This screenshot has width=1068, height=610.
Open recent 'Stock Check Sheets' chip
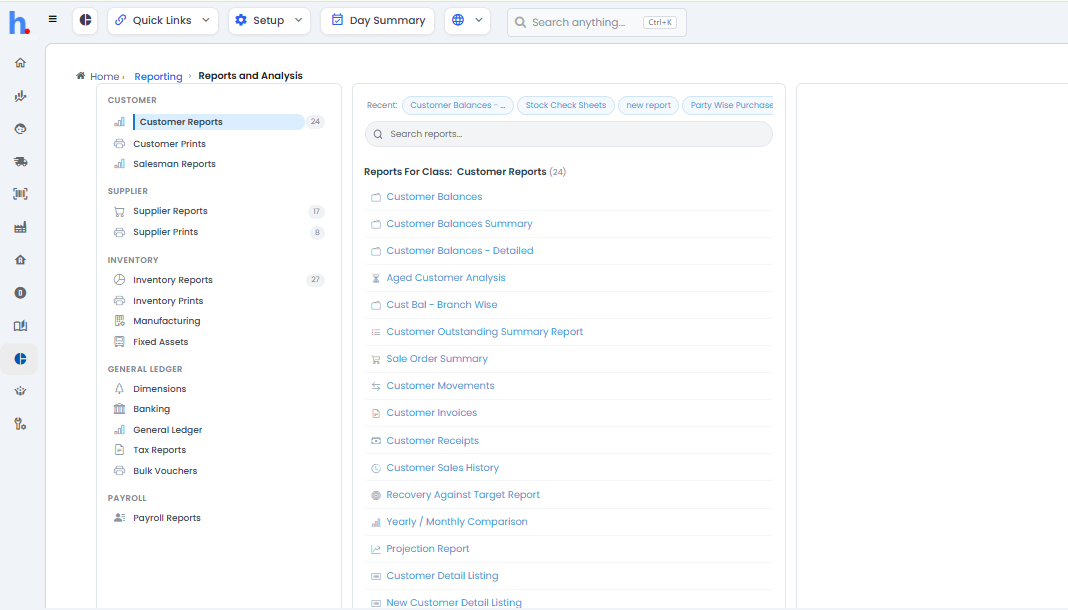pos(565,106)
